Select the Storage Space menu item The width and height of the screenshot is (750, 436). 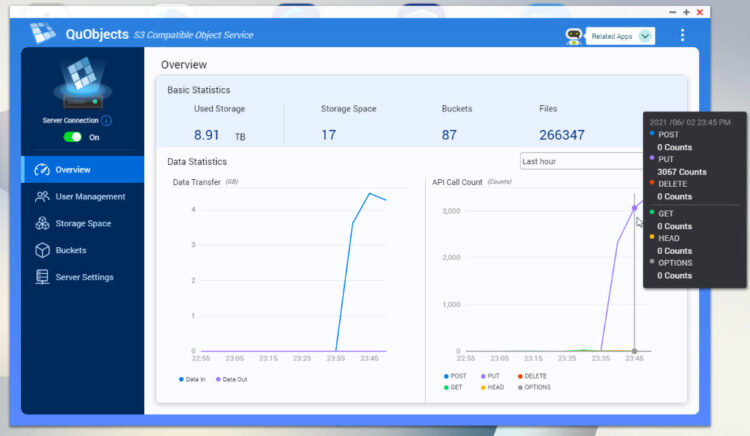pos(82,223)
